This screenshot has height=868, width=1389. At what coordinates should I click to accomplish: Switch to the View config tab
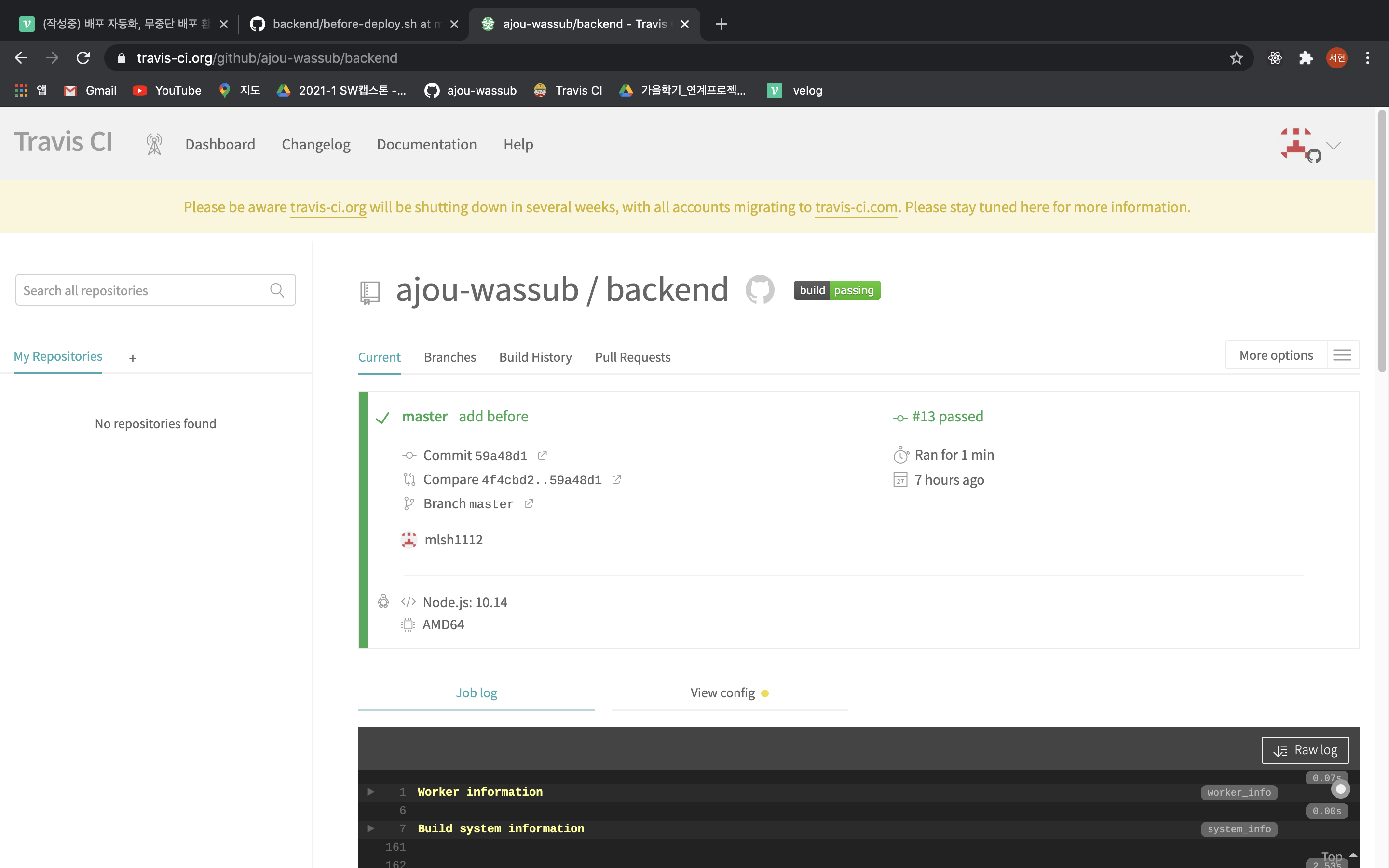point(730,693)
